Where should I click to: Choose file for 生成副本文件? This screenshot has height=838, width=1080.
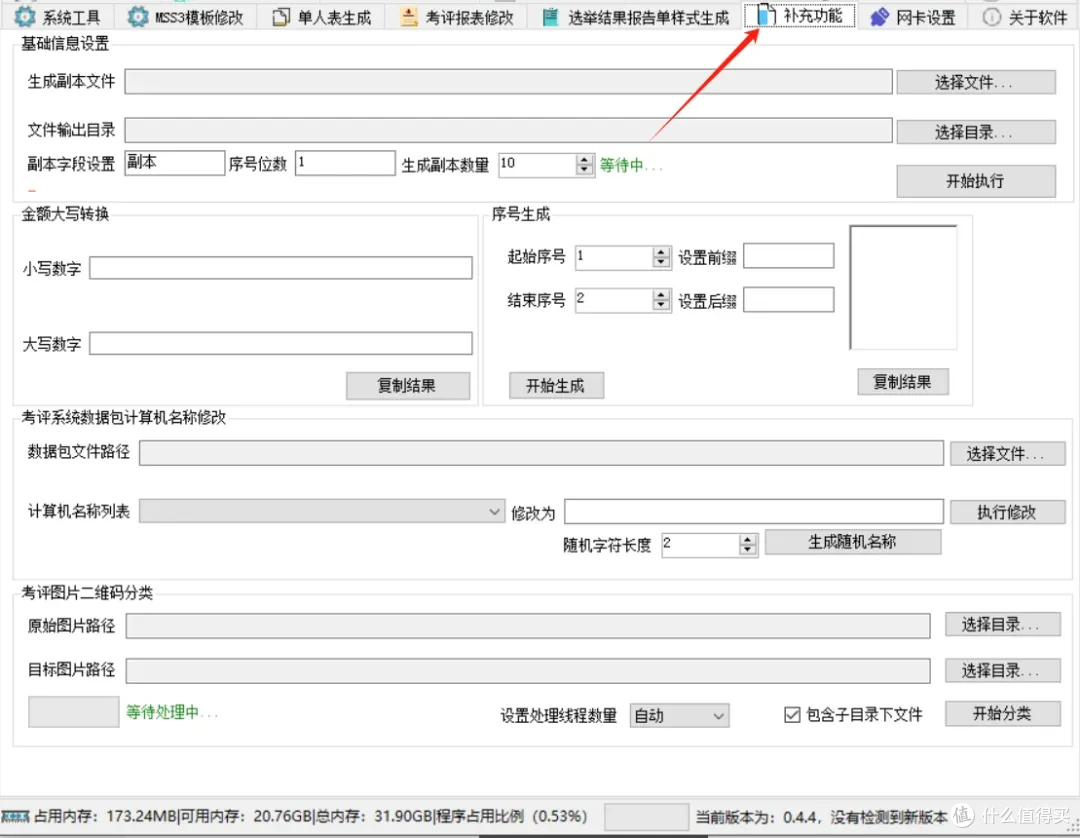pos(975,82)
